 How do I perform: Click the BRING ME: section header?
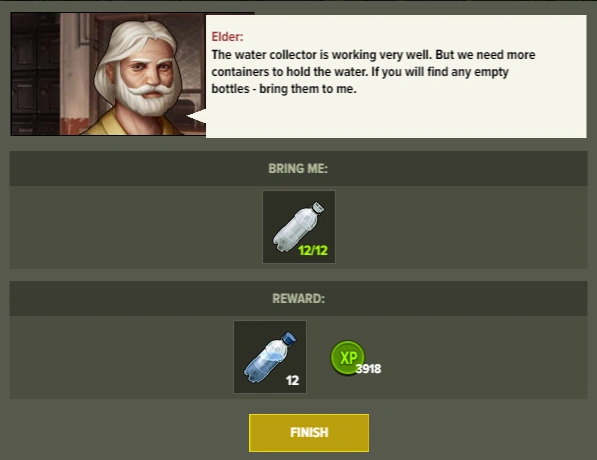tap(298, 168)
